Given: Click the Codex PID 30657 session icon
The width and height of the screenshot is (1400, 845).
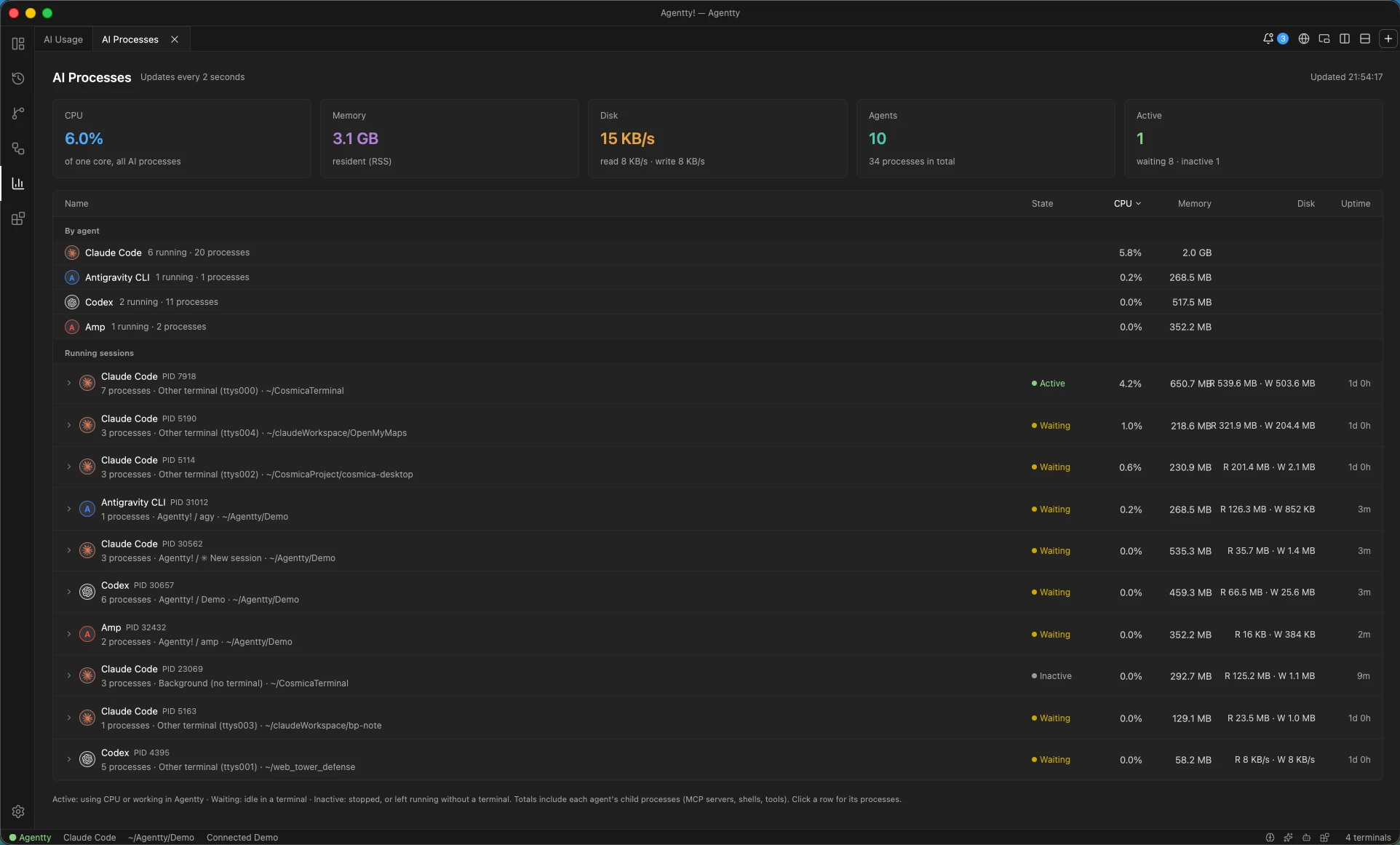Looking at the screenshot, I should click(x=87, y=592).
